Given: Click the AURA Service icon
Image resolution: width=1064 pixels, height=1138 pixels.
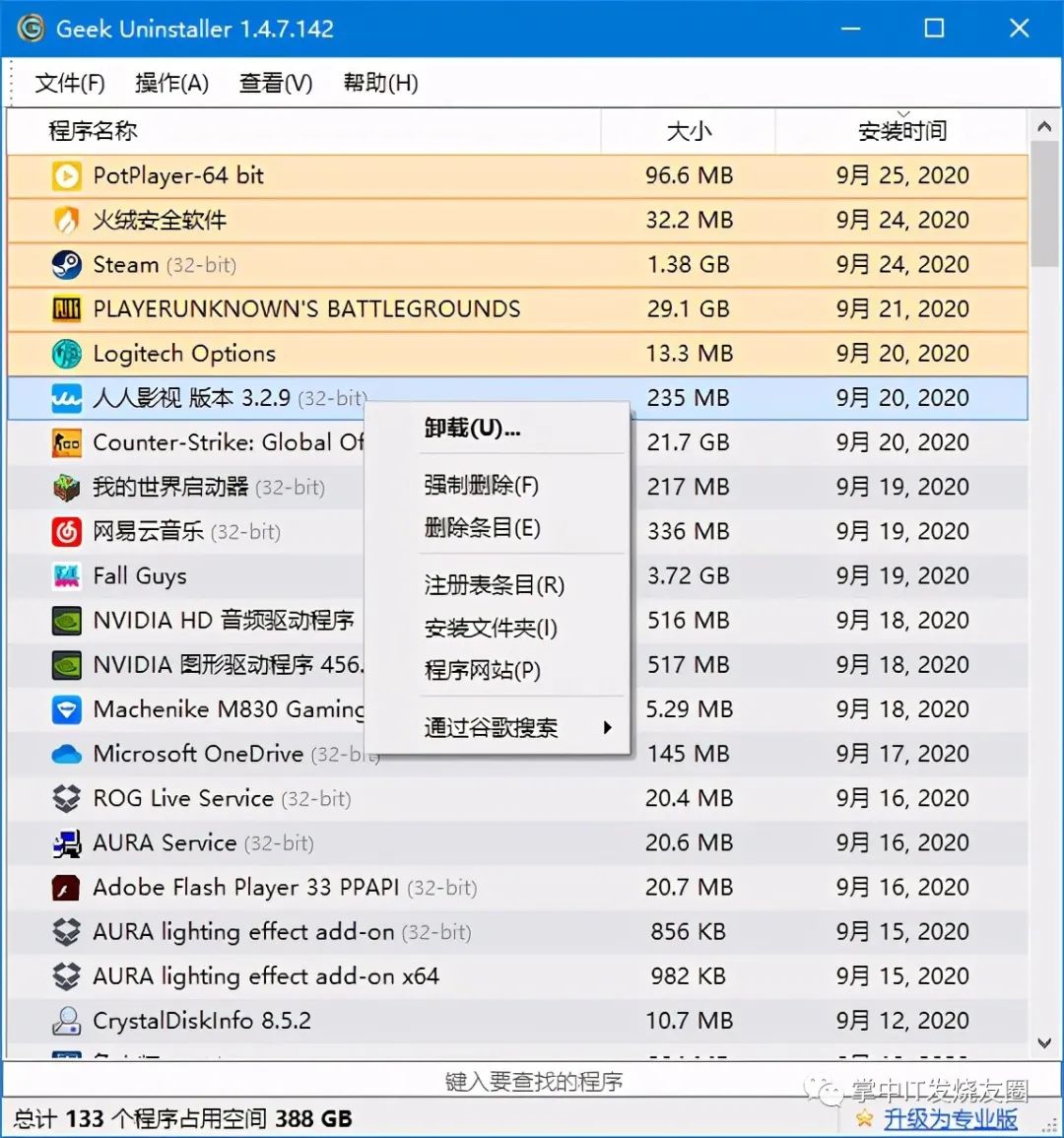Looking at the screenshot, I should point(66,843).
